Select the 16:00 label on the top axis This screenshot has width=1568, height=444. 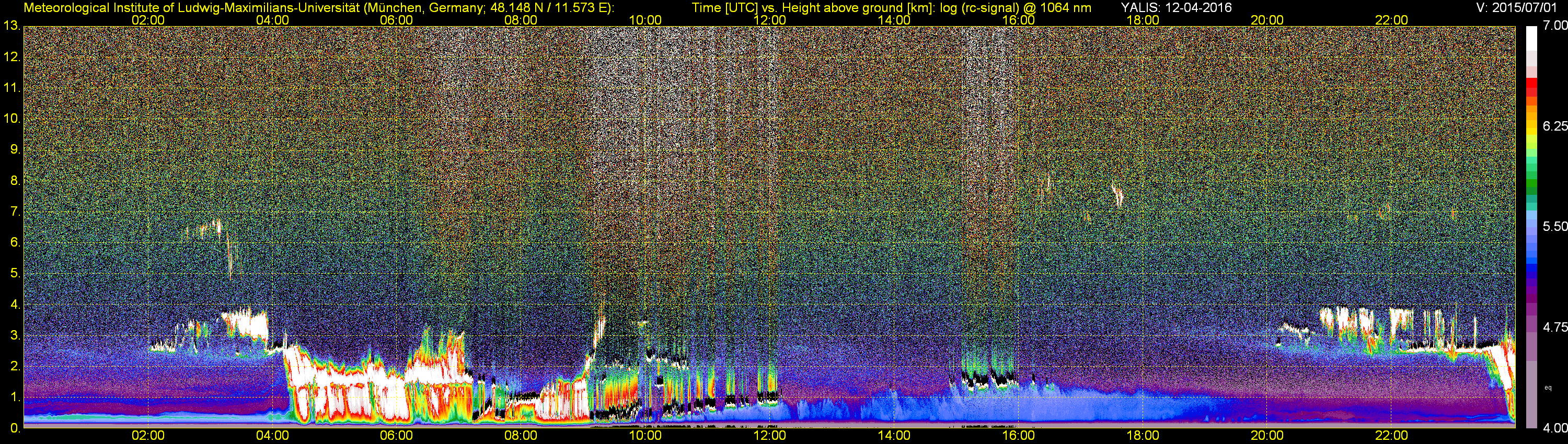pyautogui.click(x=1018, y=20)
